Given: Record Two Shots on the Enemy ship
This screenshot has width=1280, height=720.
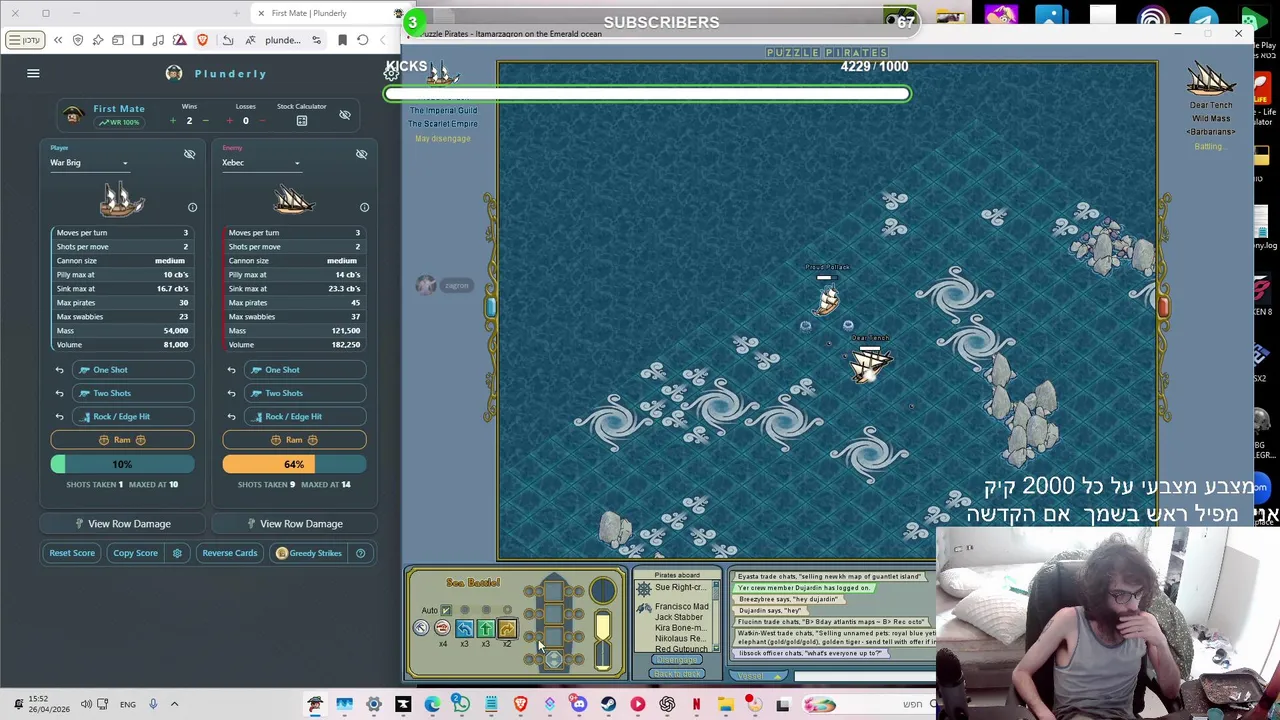Looking at the screenshot, I should (x=306, y=393).
